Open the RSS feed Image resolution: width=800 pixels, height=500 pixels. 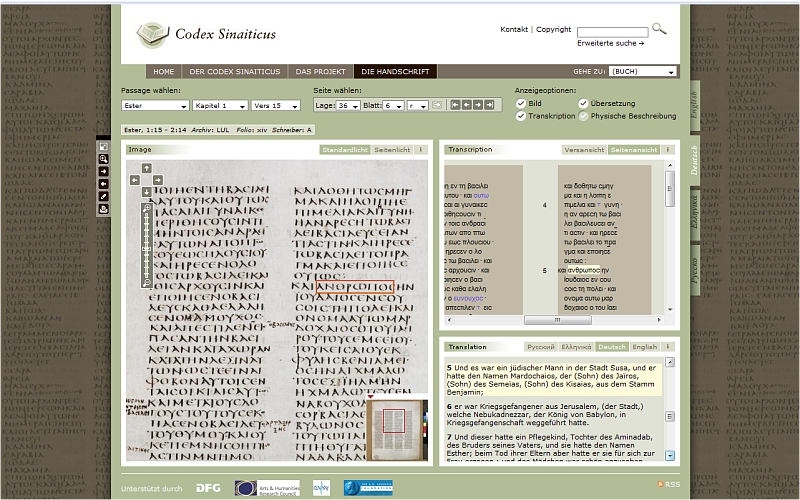pyautogui.click(x=669, y=484)
